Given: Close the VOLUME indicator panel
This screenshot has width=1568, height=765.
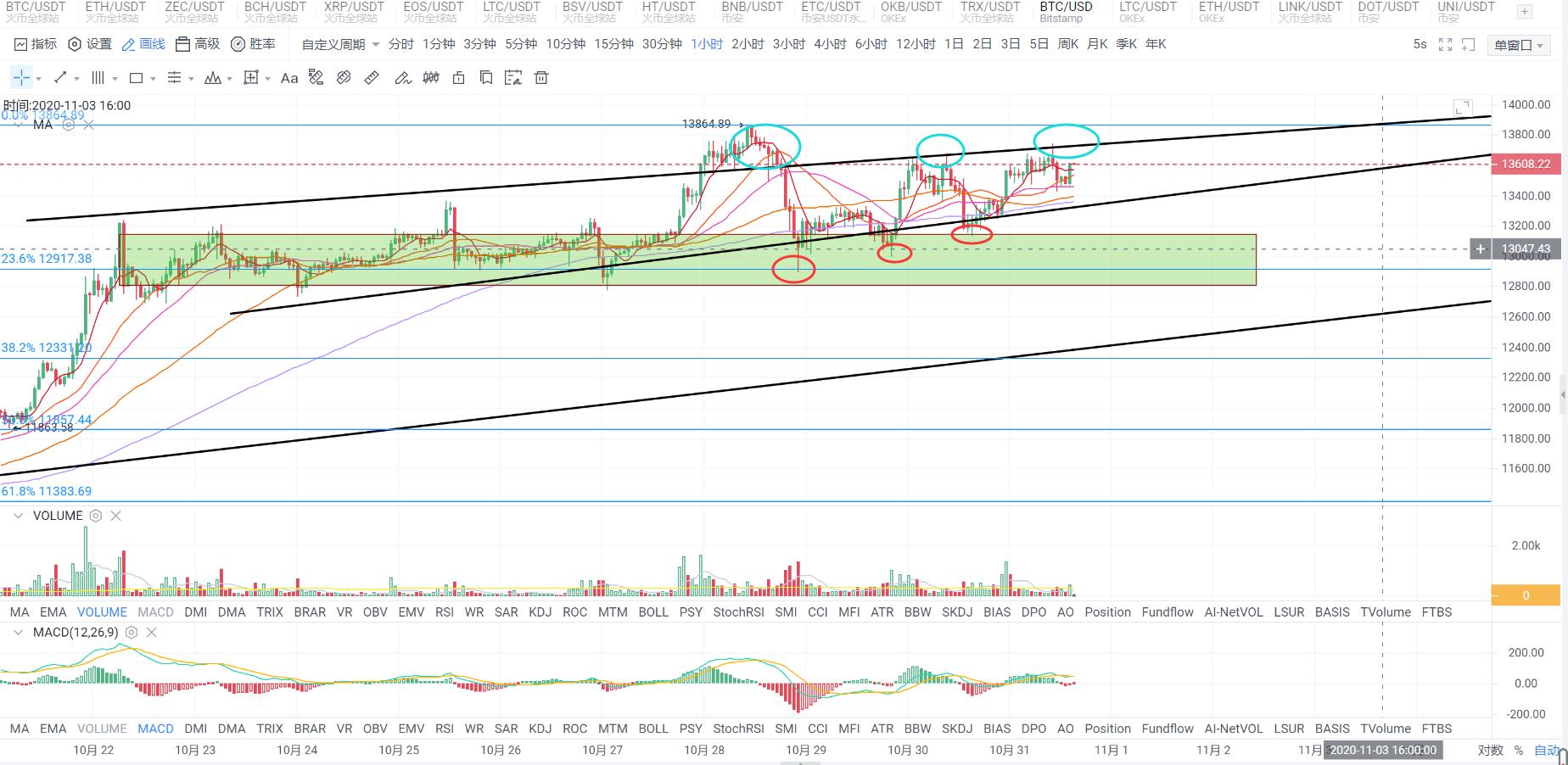Looking at the screenshot, I should pos(116,516).
